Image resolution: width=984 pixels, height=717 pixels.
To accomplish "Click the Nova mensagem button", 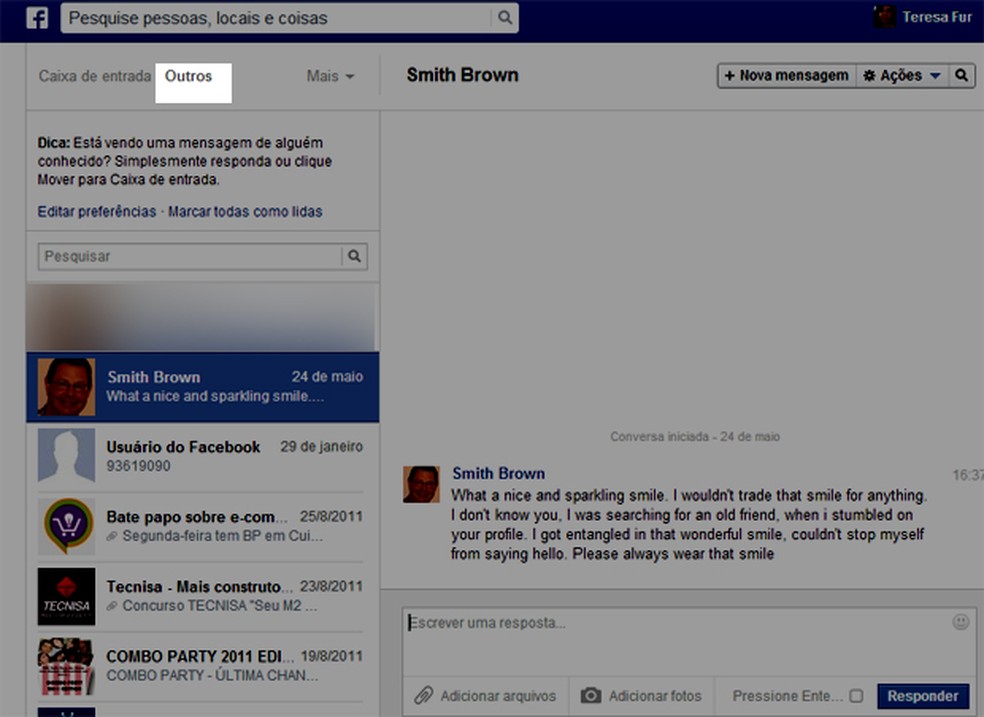I will click(x=787, y=75).
